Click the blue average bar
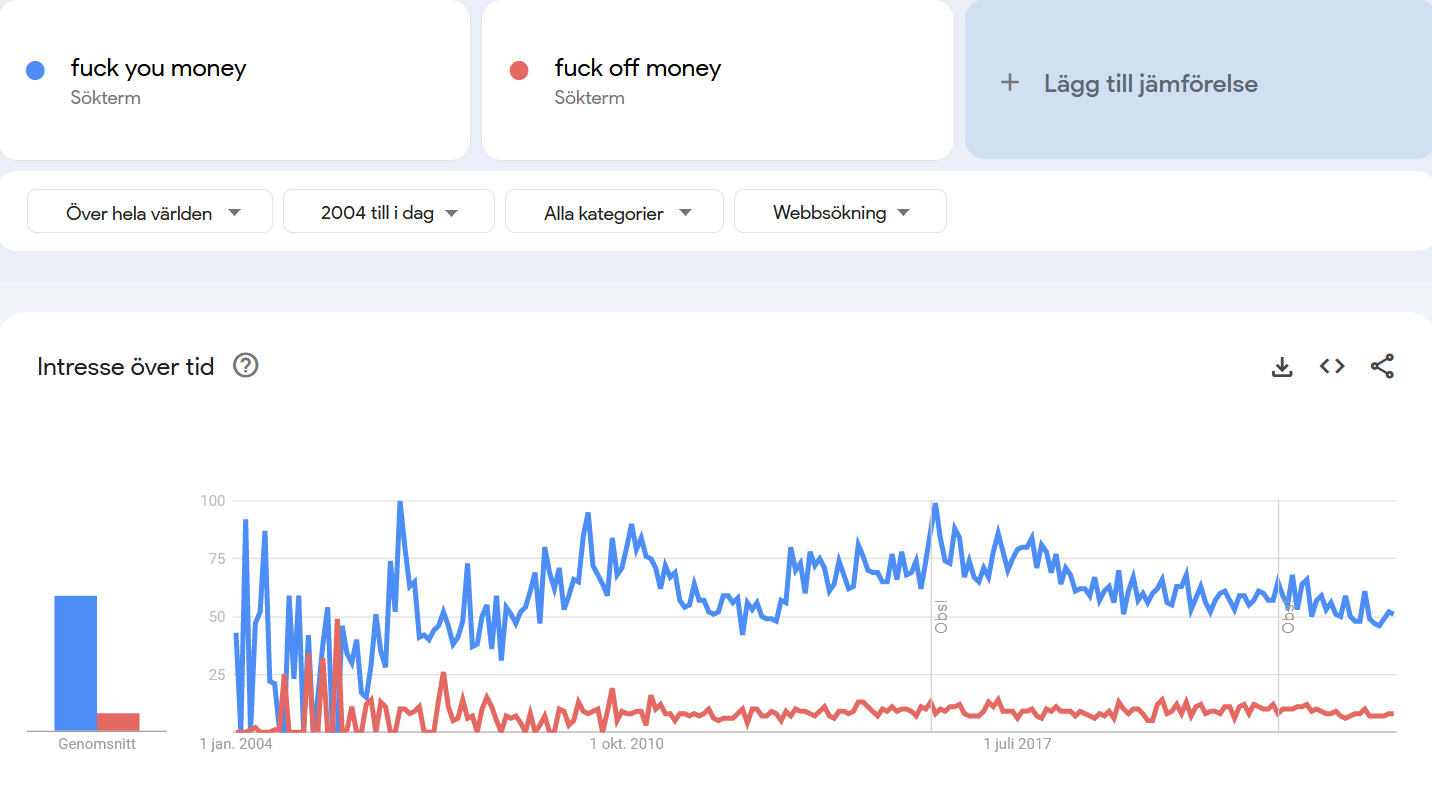This screenshot has width=1432, height=791. tap(76, 662)
